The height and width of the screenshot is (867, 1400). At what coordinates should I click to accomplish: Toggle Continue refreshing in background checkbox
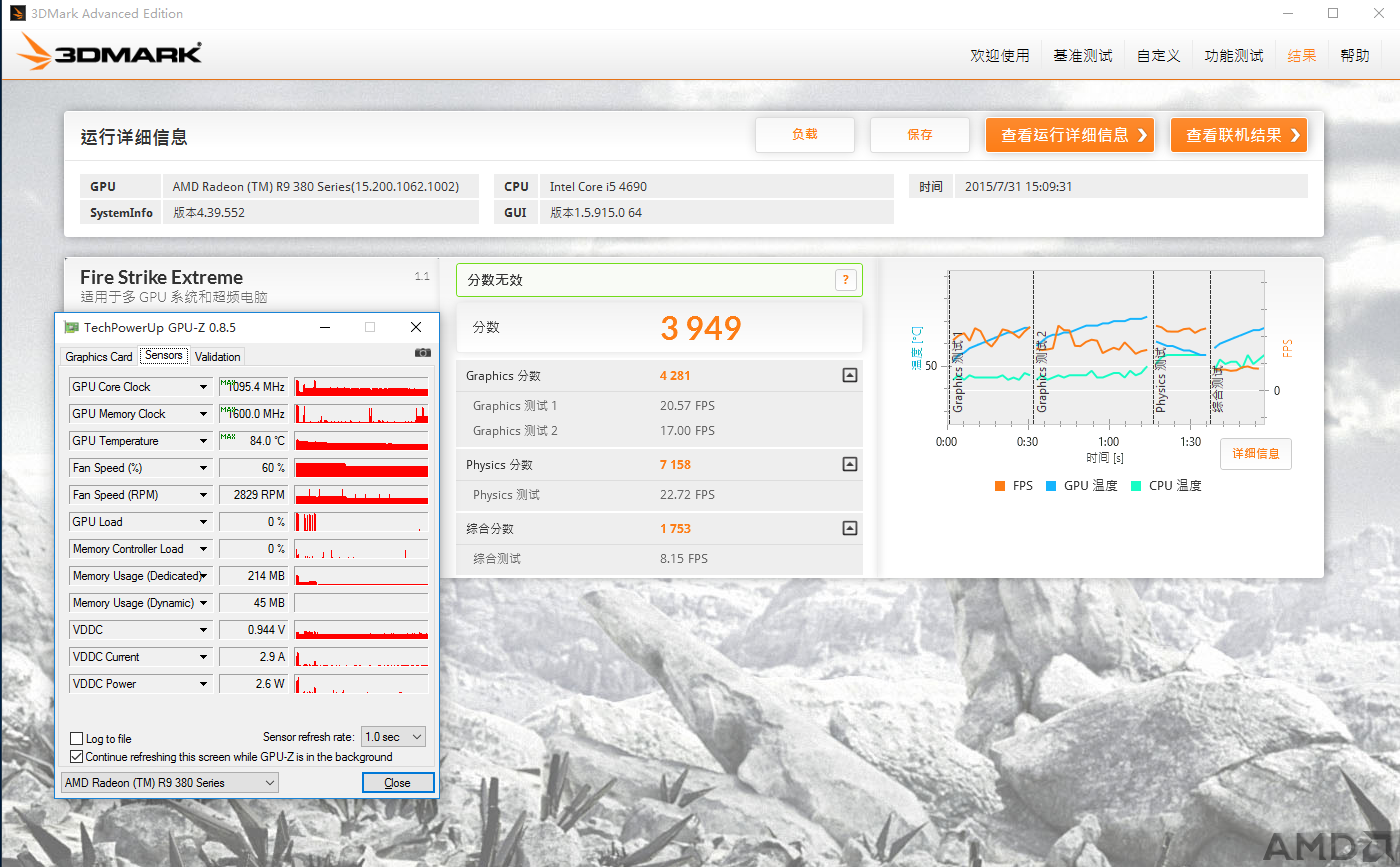[x=77, y=757]
